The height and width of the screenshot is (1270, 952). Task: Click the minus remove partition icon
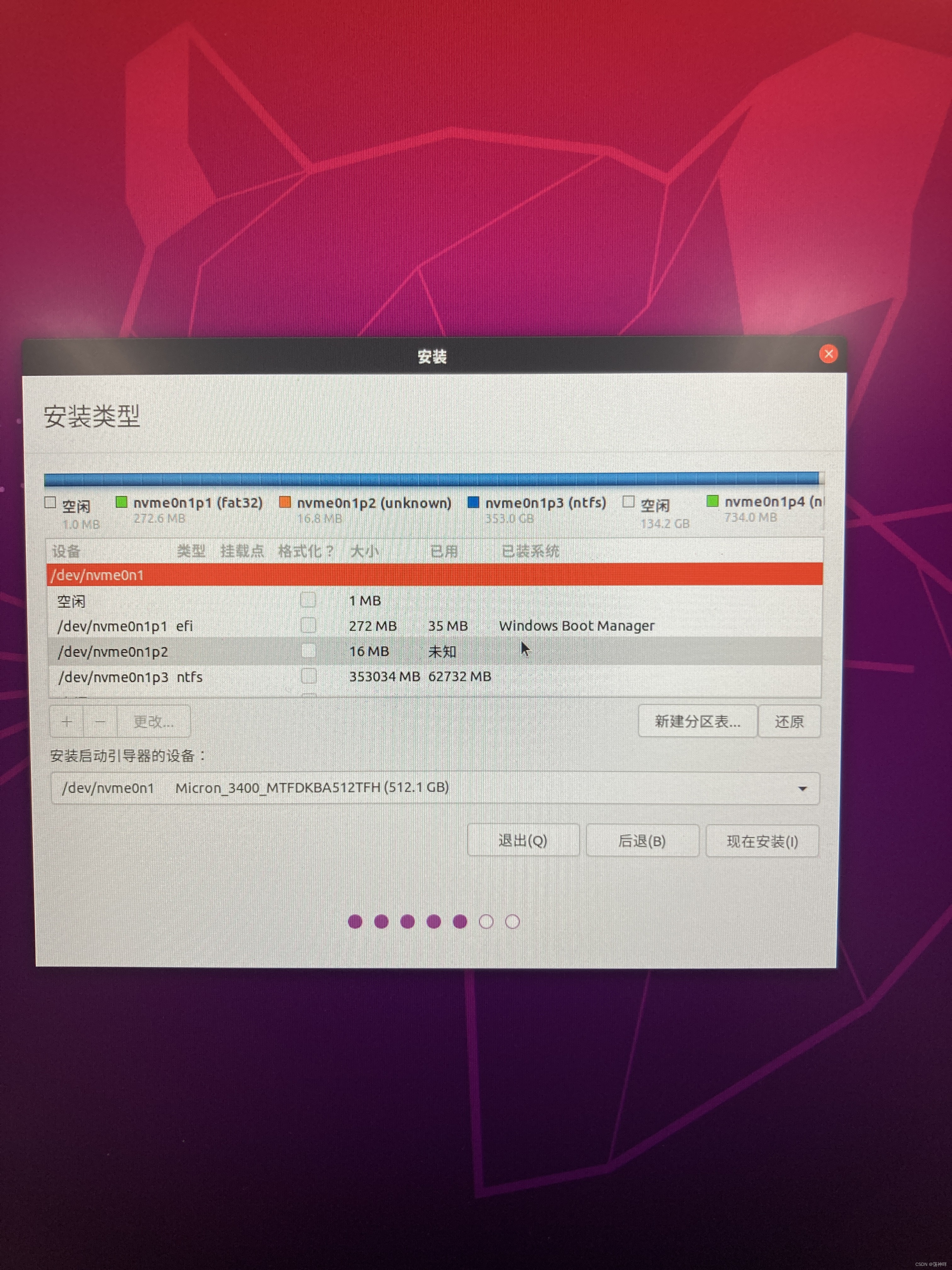[100, 721]
